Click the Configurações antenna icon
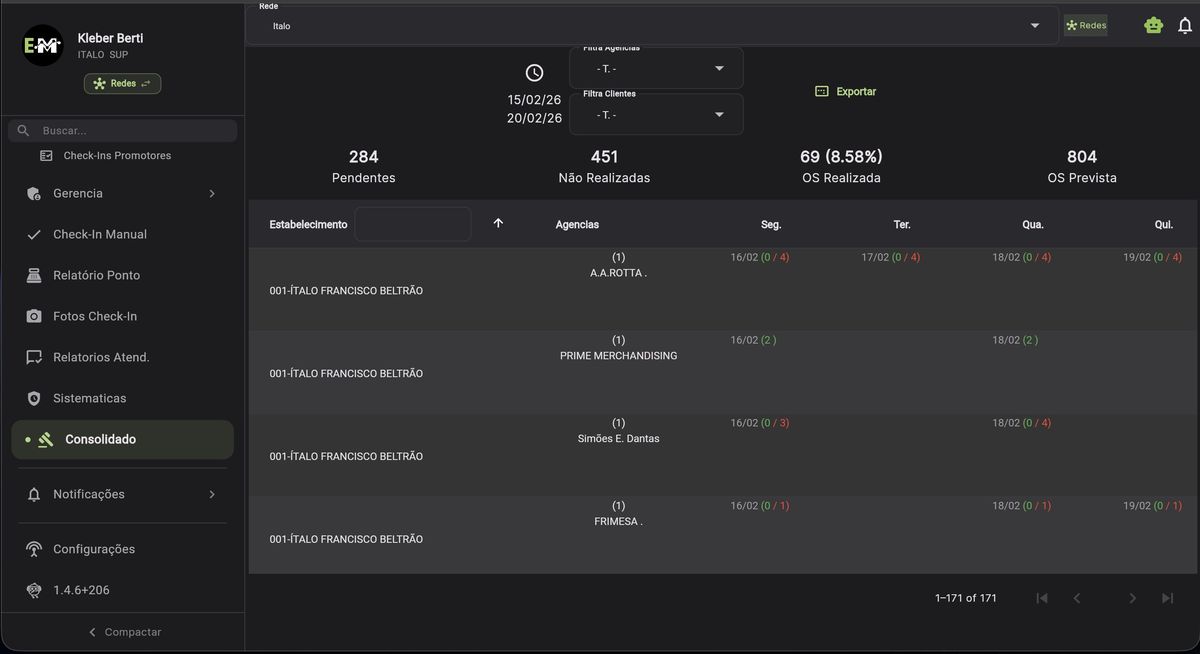This screenshot has height=654, width=1200. (34, 549)
